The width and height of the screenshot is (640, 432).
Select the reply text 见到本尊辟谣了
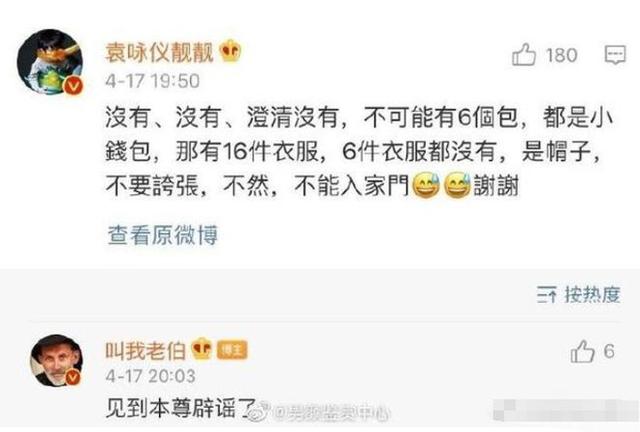[x=181, y=408]
